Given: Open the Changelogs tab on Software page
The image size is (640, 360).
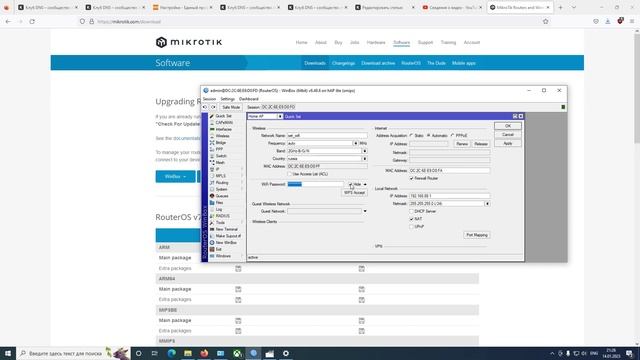Looking at the screenshot, I should [343, 63].
